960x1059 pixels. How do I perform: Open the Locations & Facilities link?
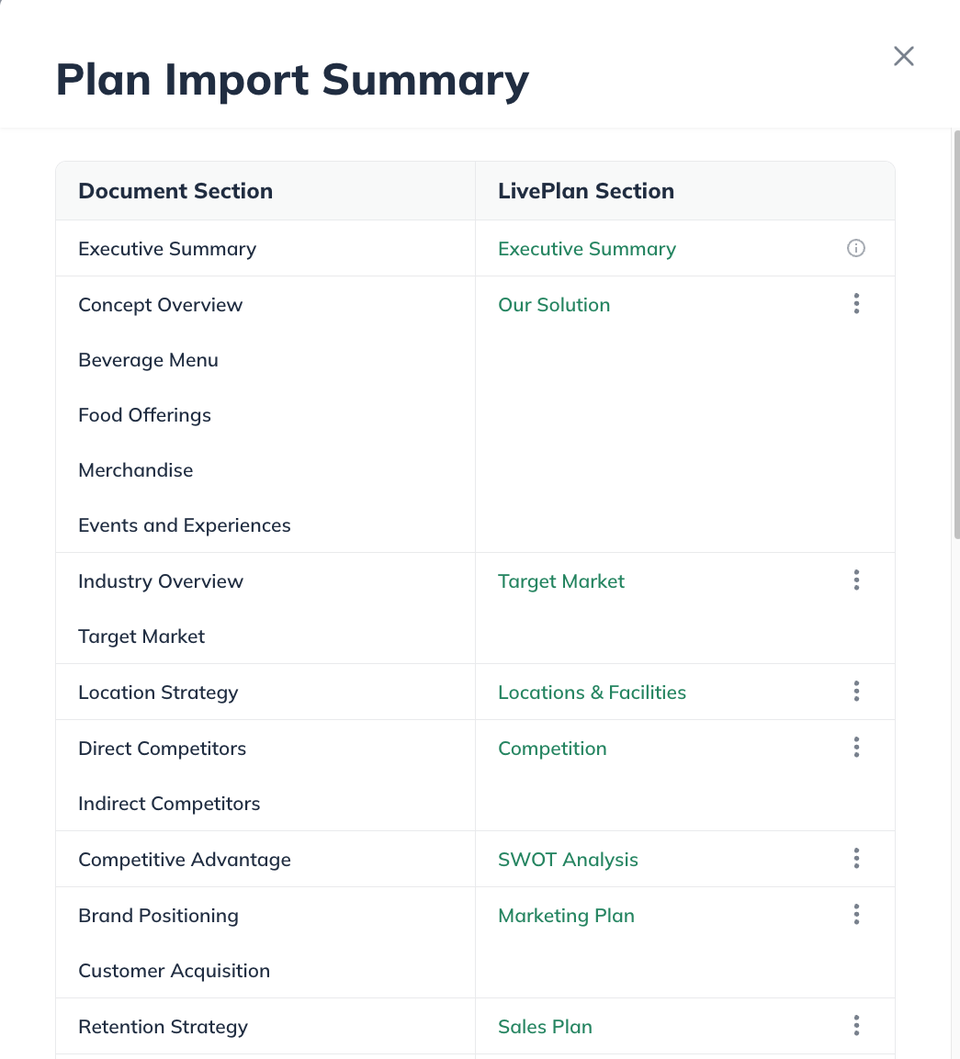(x=592, y=692)
